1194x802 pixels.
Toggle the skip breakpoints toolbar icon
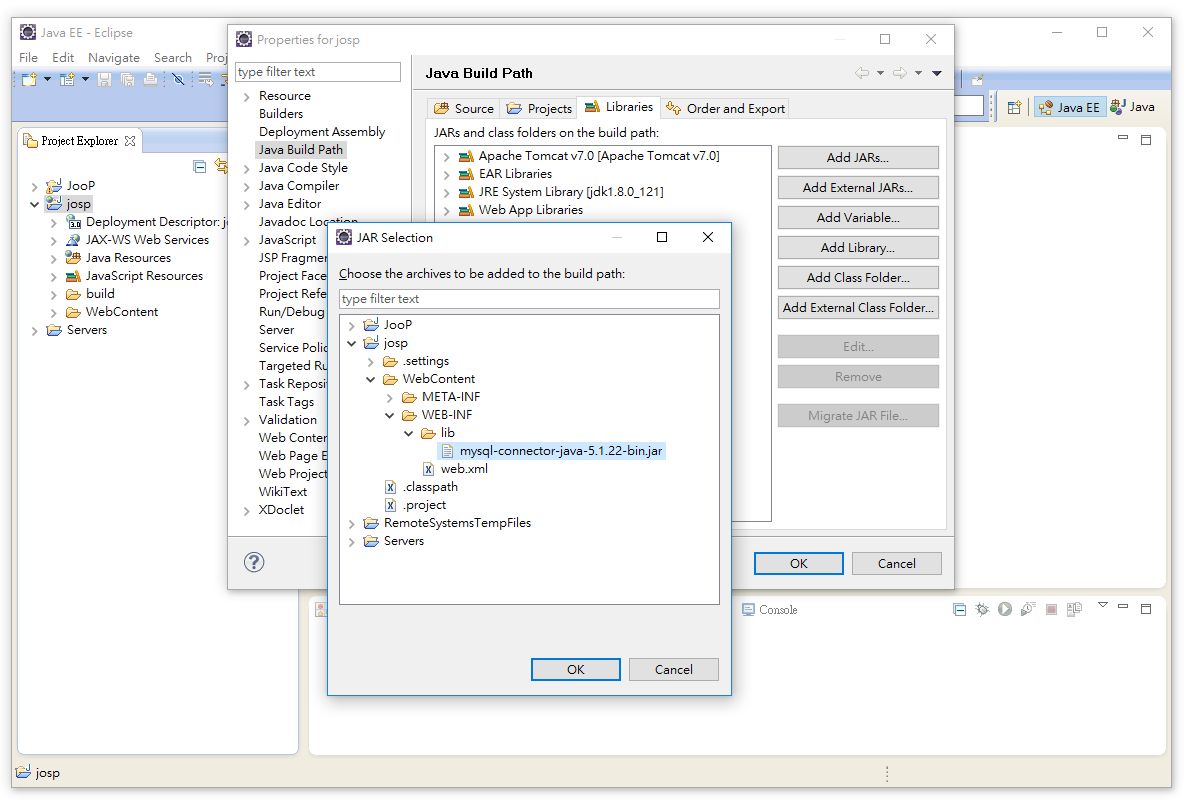(178, 79)
